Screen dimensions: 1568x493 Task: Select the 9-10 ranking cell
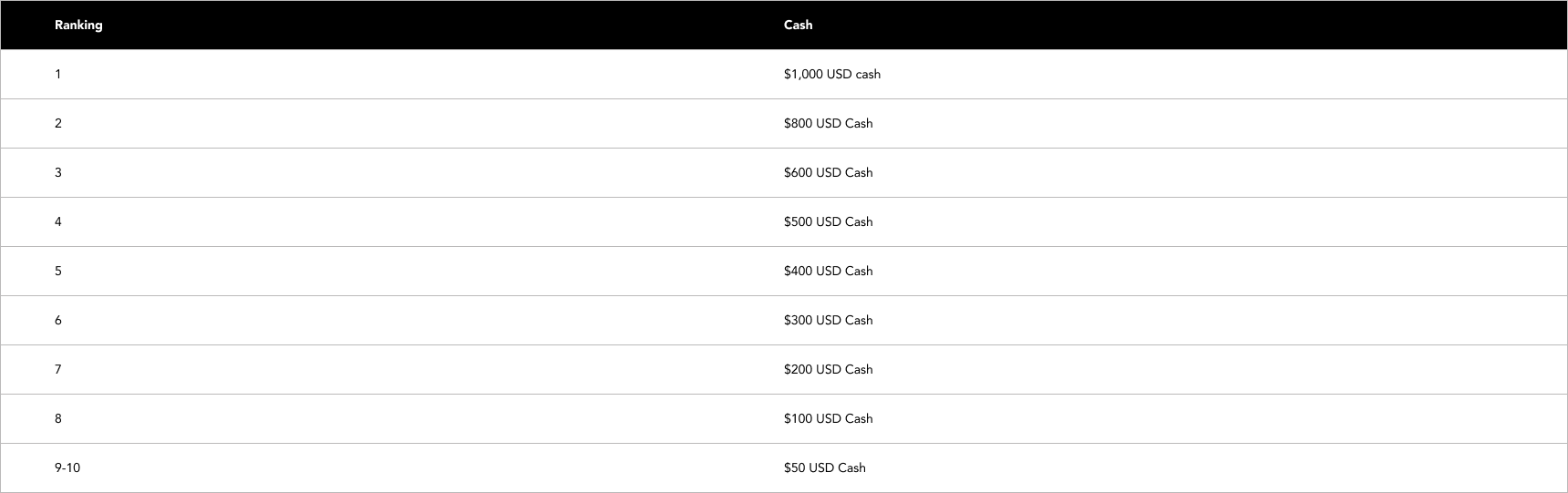(67, 467)
